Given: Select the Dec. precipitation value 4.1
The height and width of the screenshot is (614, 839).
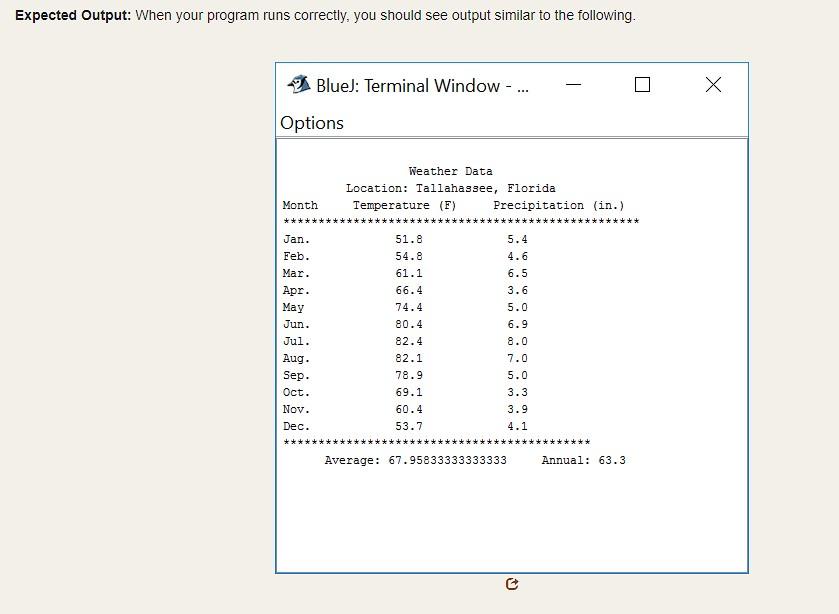Looking at the screenshot, I should pos(516,426).
